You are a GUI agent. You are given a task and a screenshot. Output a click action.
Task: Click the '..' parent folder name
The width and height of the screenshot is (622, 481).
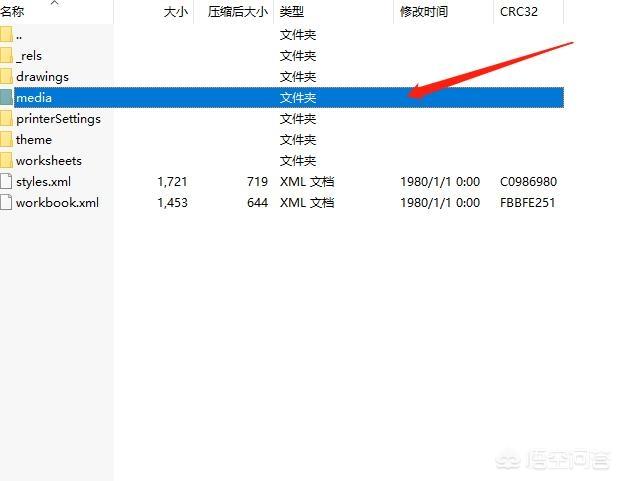point(19,38)
